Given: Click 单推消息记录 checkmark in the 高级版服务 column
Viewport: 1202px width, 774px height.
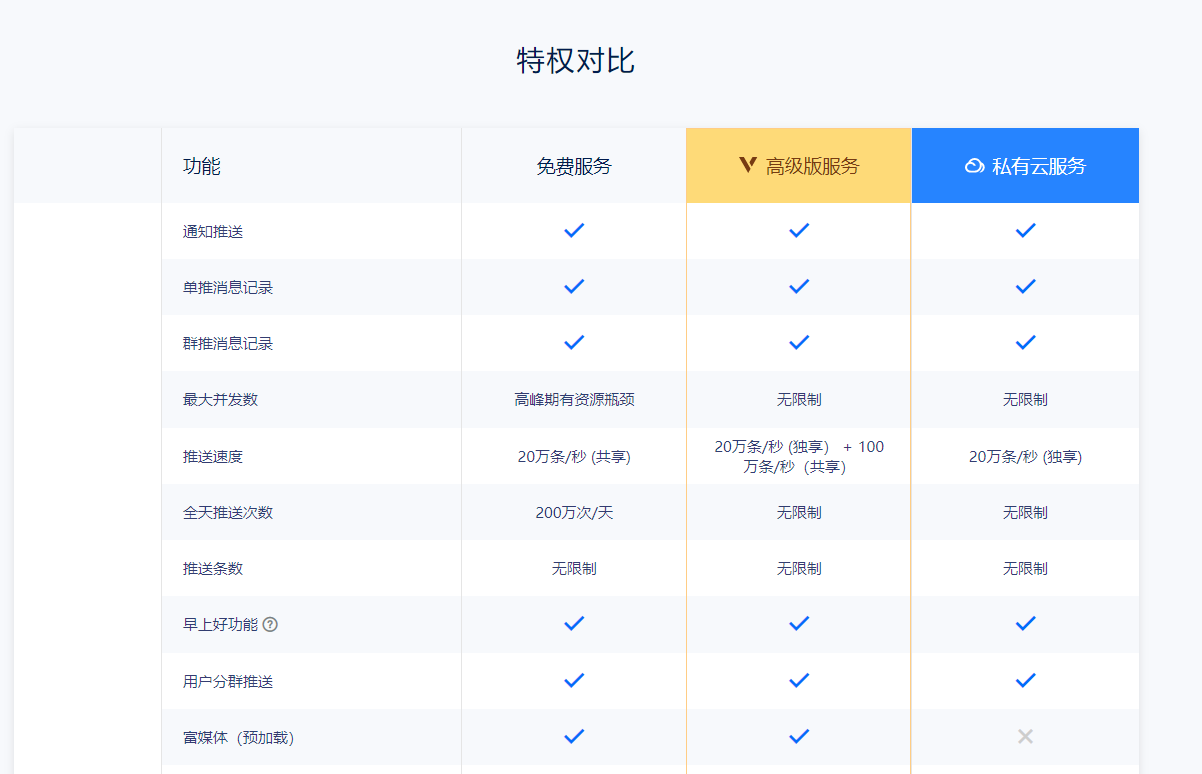Looking at the screenshot, I should 799,286.
